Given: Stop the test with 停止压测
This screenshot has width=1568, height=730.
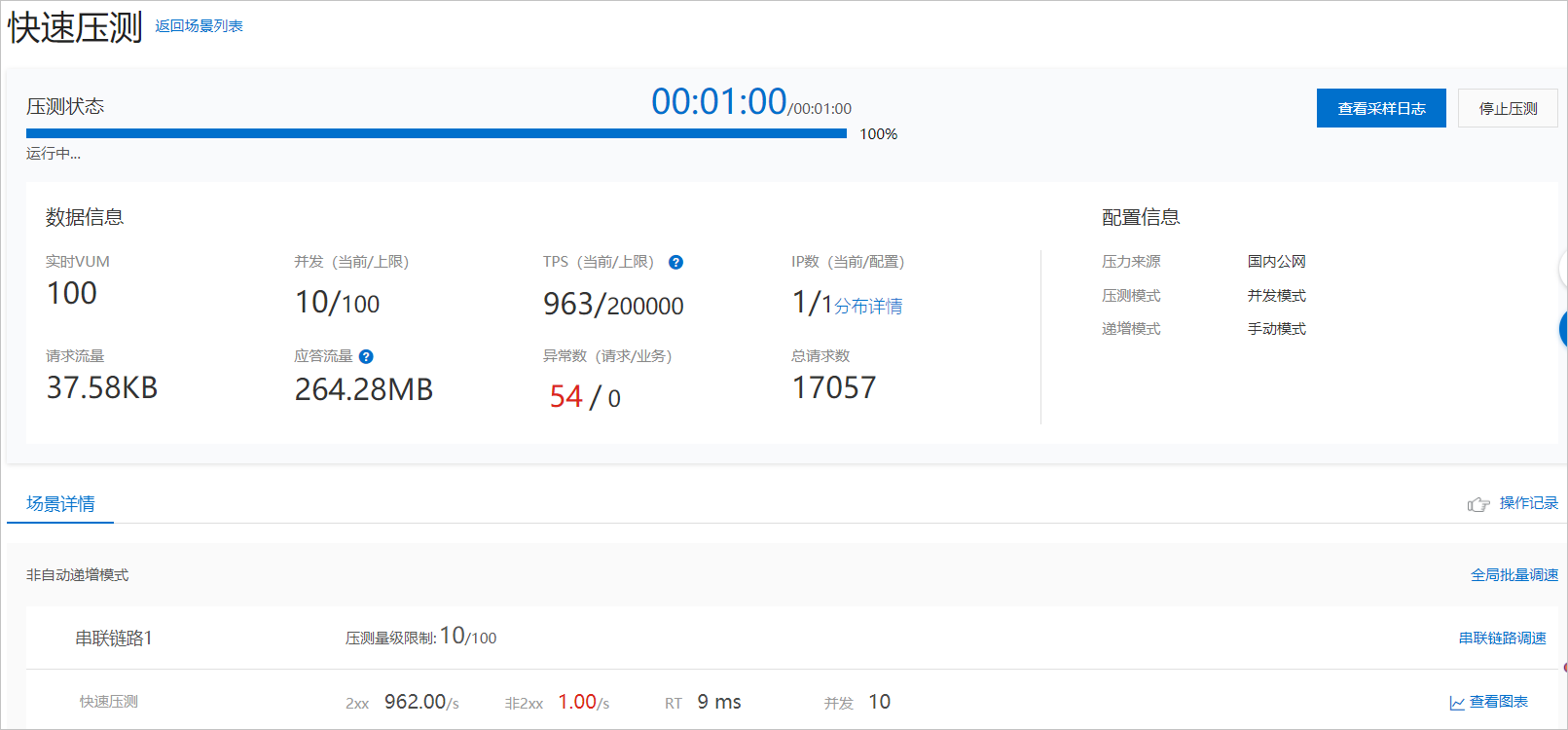Looking at the screenshot, I should click(x=1508, y=108).
